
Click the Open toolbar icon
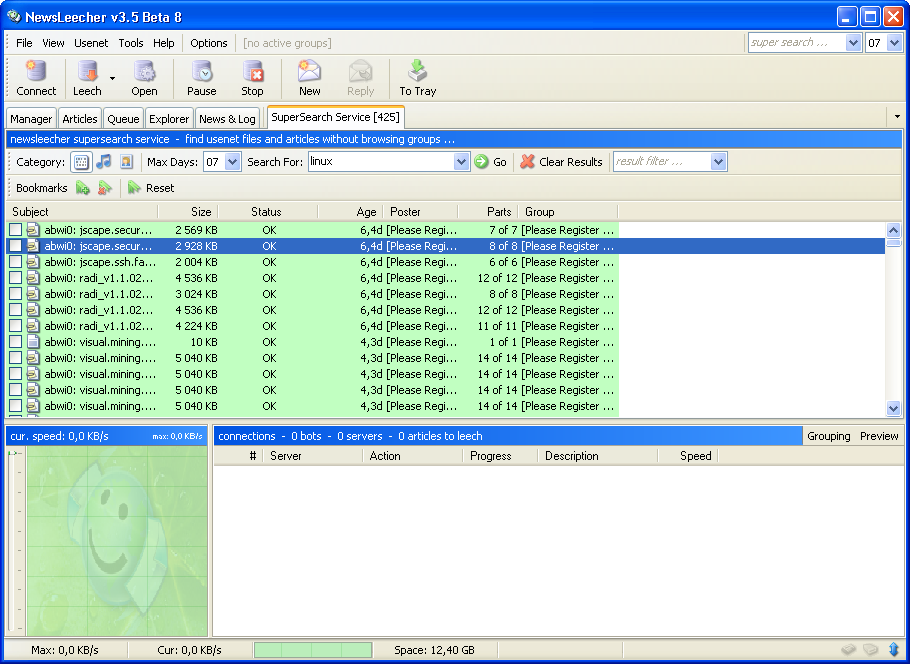[144, 71]
